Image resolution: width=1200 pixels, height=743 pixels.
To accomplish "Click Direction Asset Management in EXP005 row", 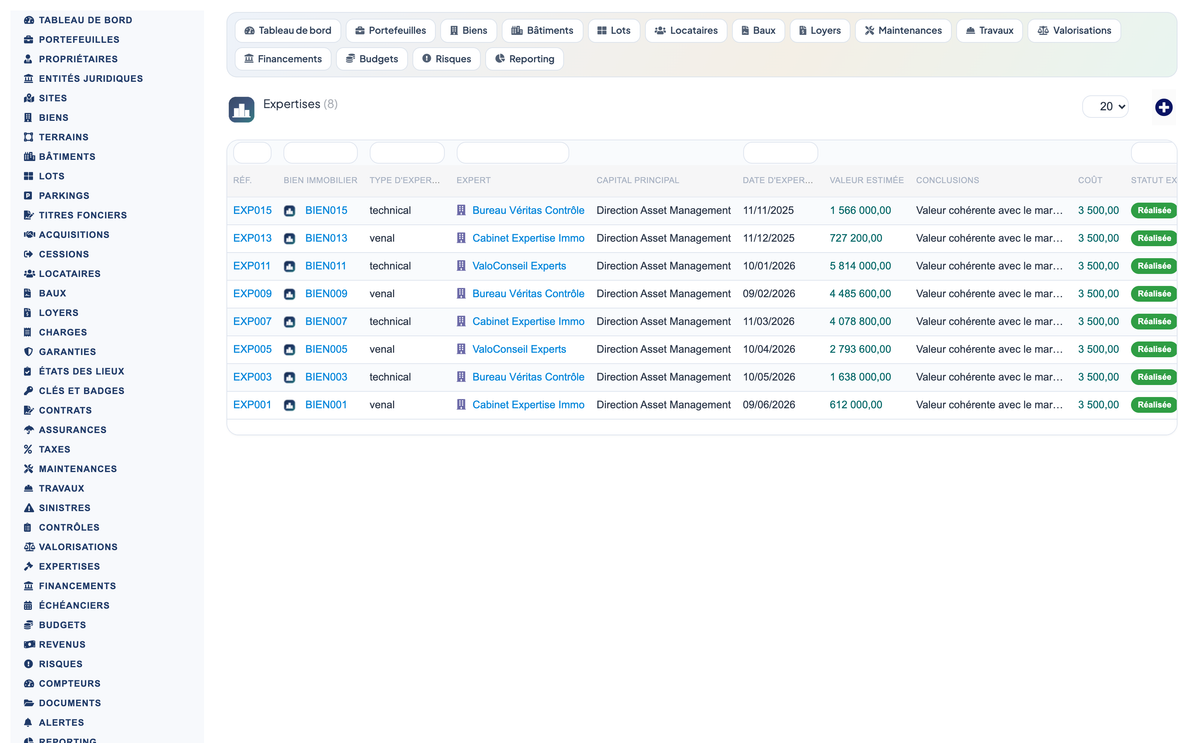I will pos(664,349).
